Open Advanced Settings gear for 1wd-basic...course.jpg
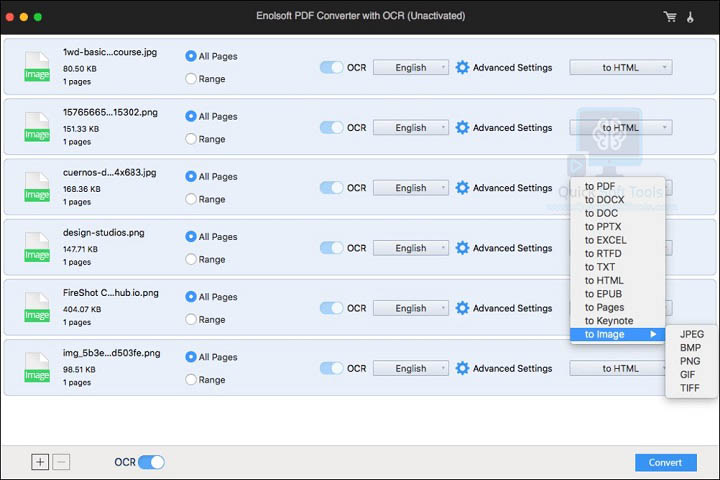 coord(462,68)
